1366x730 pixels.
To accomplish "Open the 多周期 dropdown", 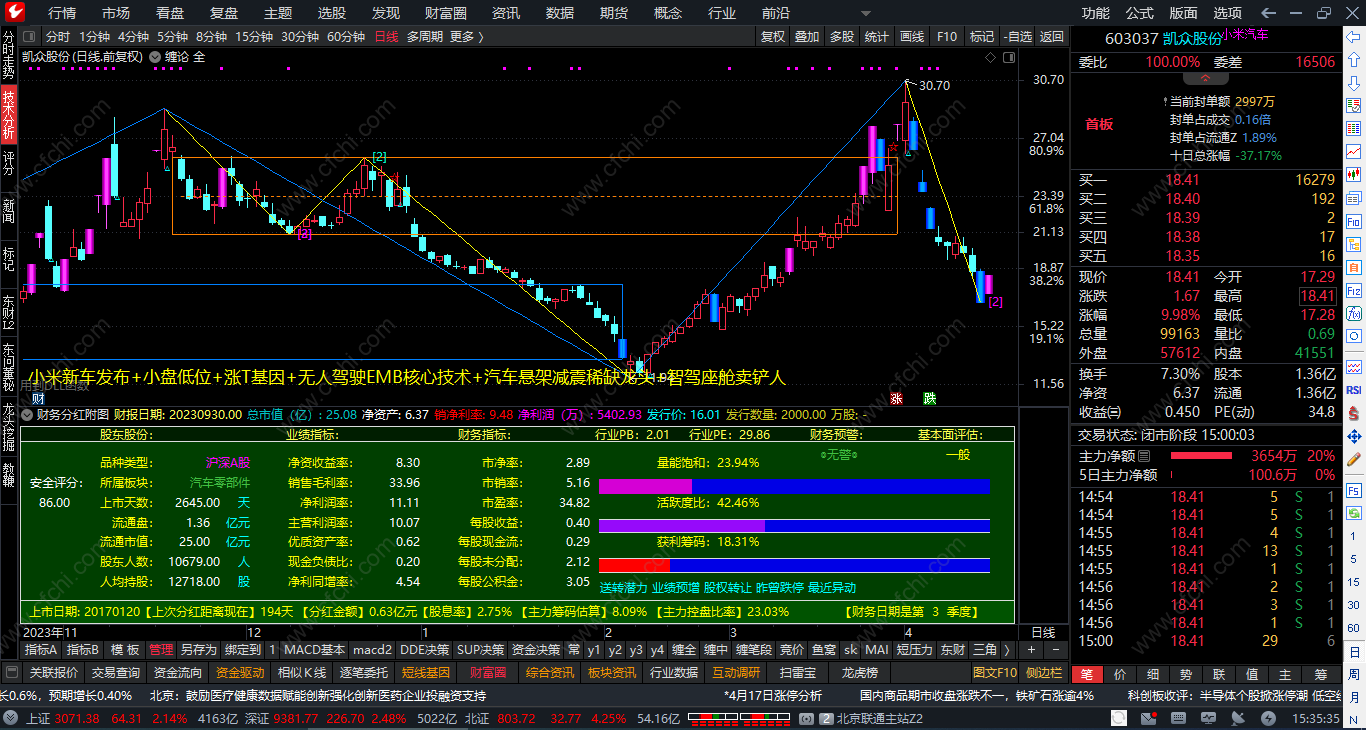I will point(425,37).
